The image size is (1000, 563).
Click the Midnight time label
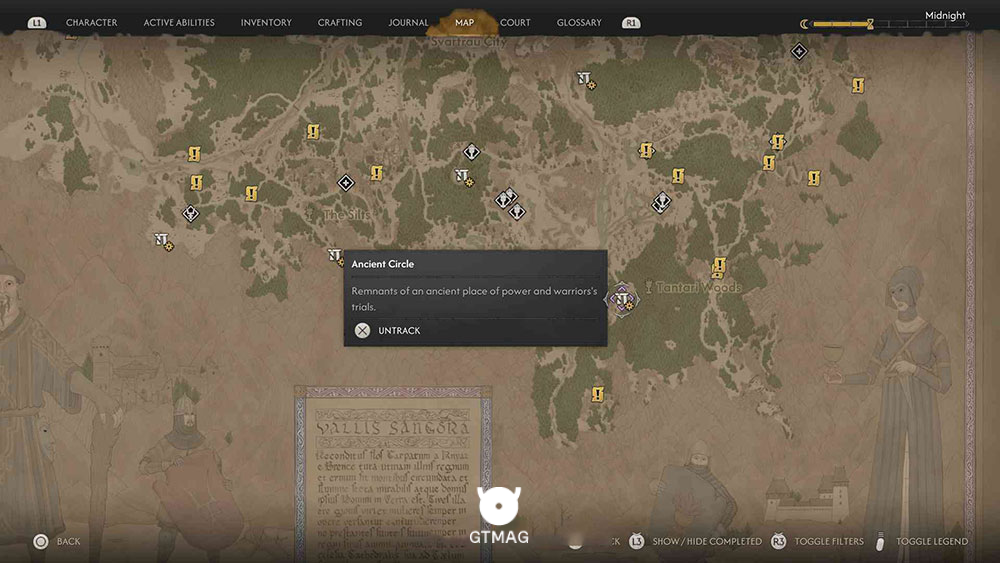(945, 15)
